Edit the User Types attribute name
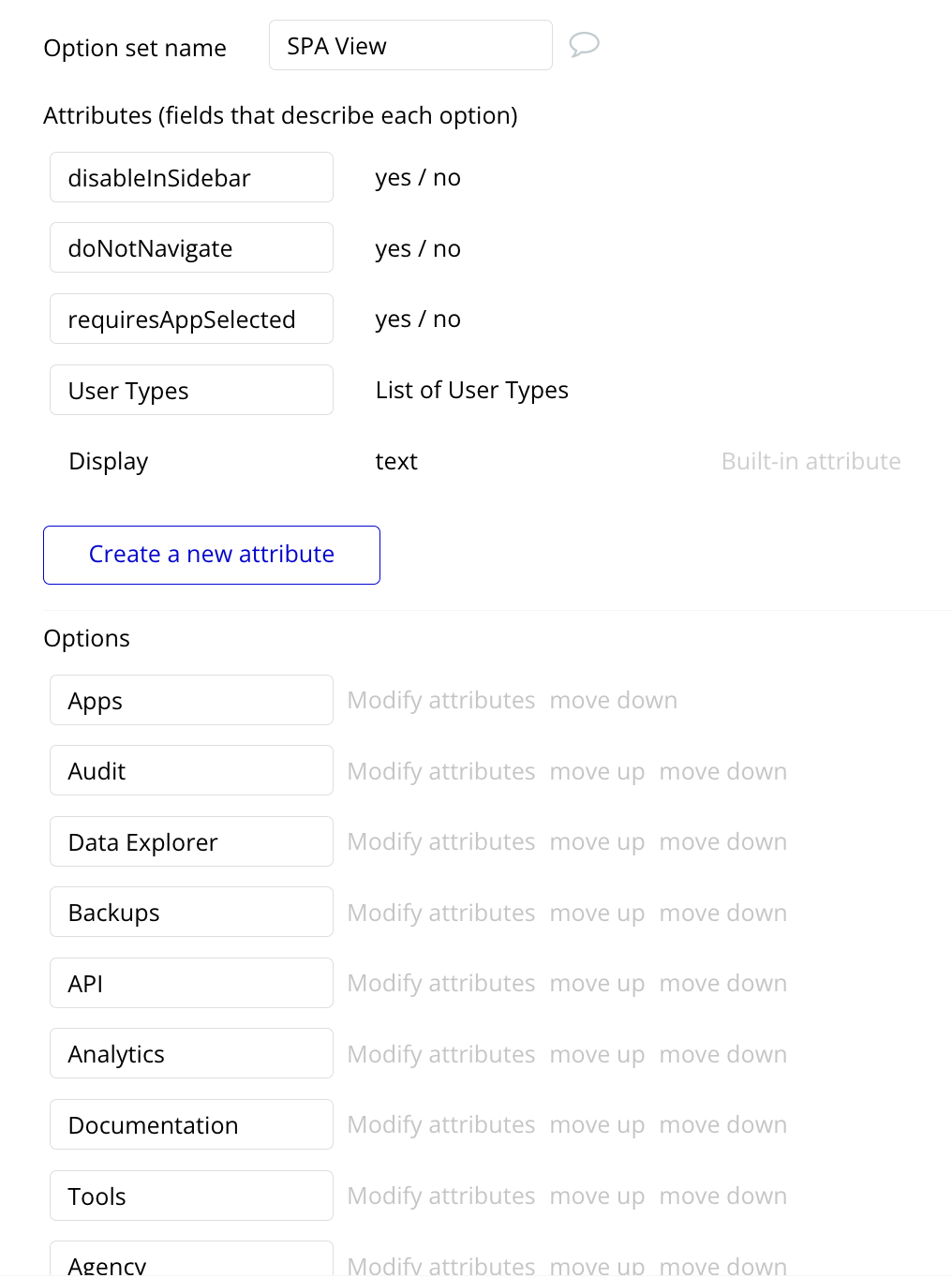 click(x=191, y=391)
